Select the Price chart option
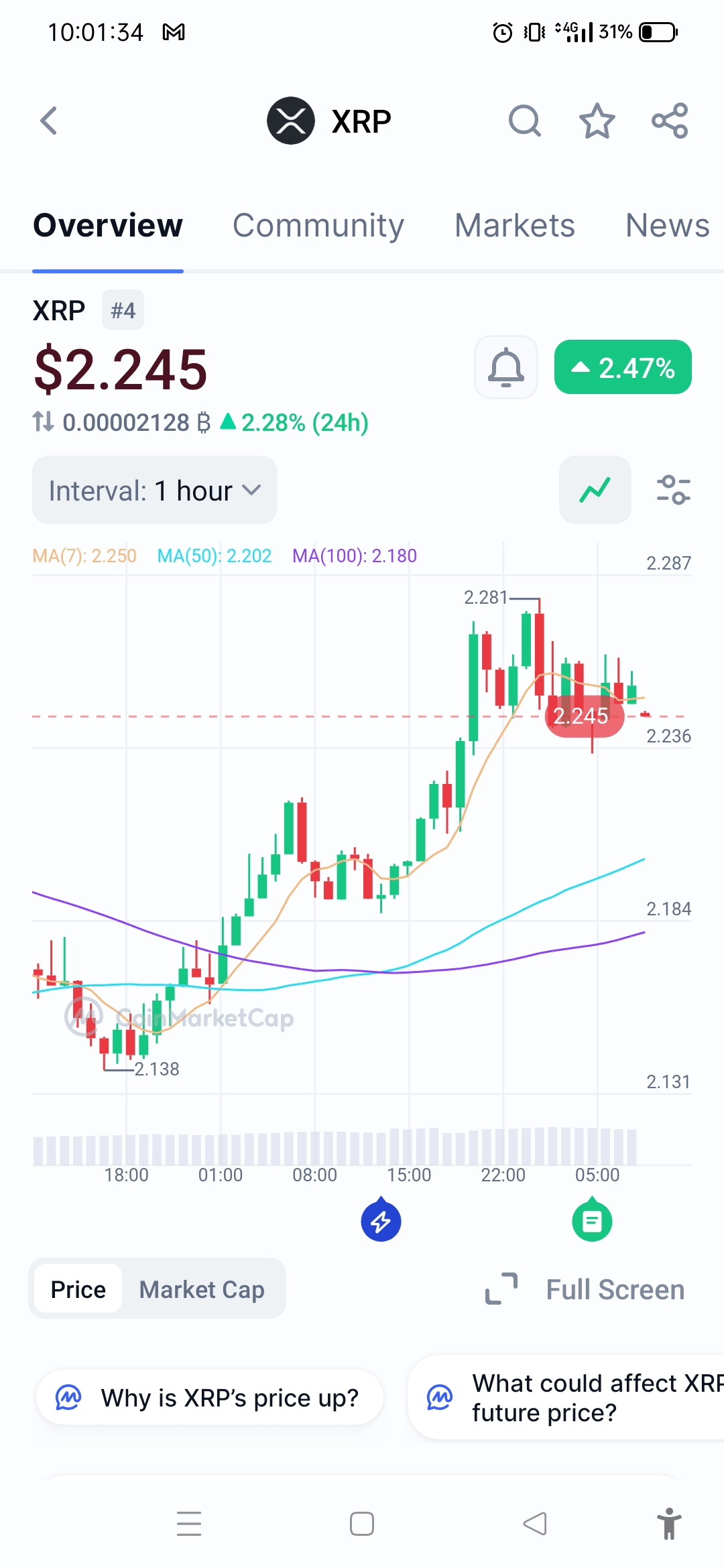 (78, 1289)
